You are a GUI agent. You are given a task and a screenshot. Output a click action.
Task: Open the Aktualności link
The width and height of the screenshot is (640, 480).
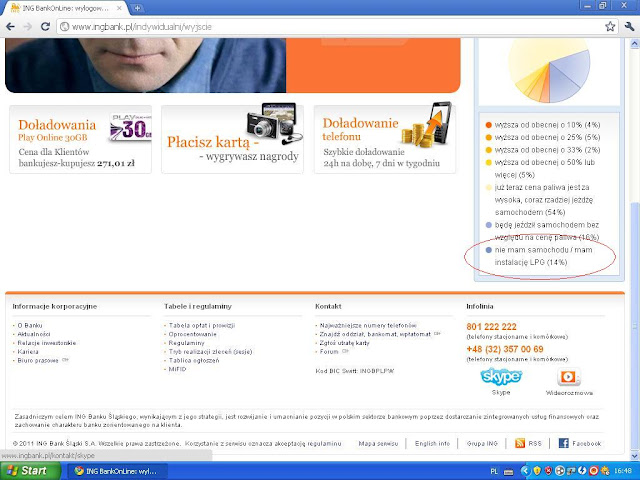(x=34, y=334)
